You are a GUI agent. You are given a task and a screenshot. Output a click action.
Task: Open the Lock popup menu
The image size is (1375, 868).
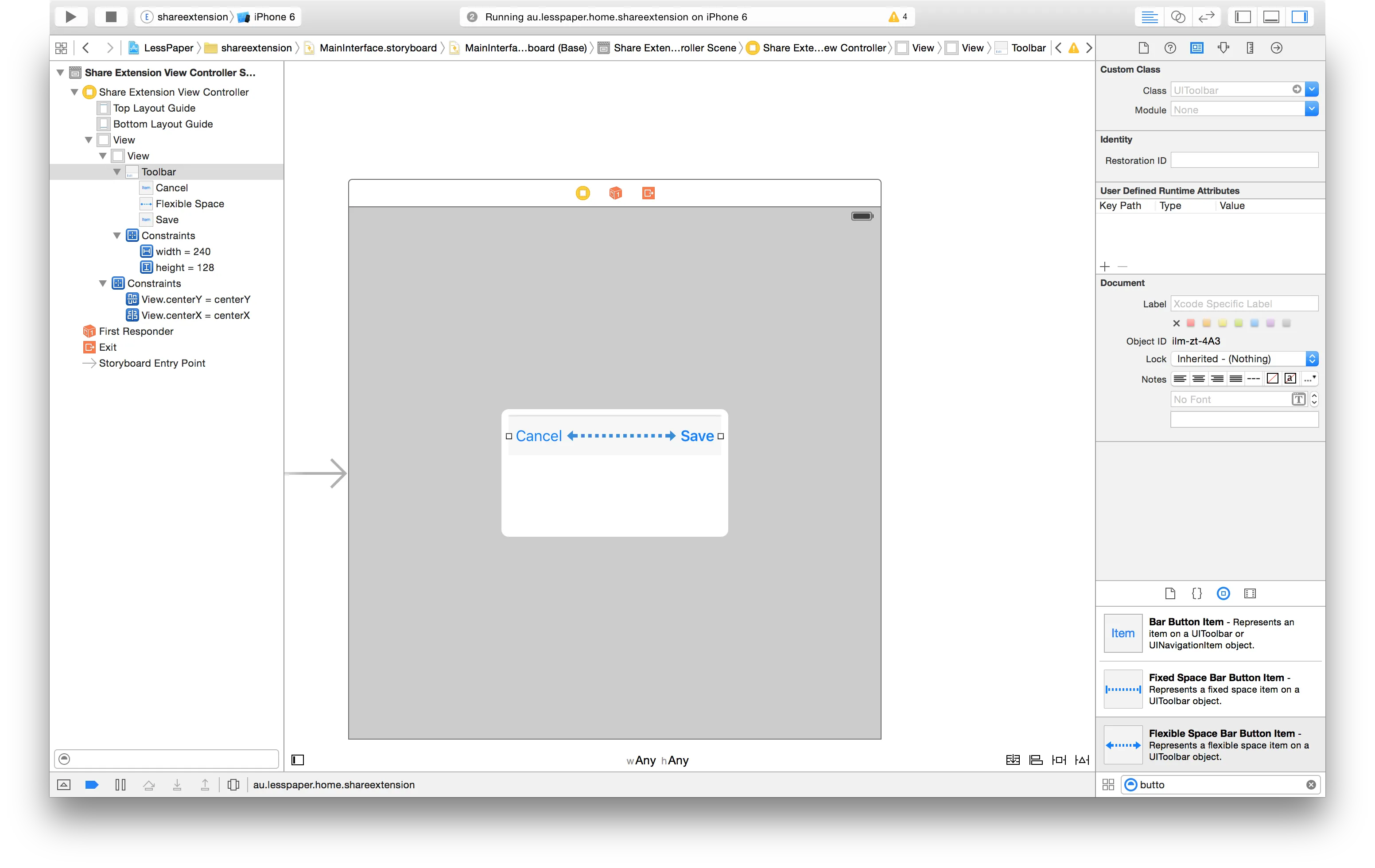[x=1244, y=359]
